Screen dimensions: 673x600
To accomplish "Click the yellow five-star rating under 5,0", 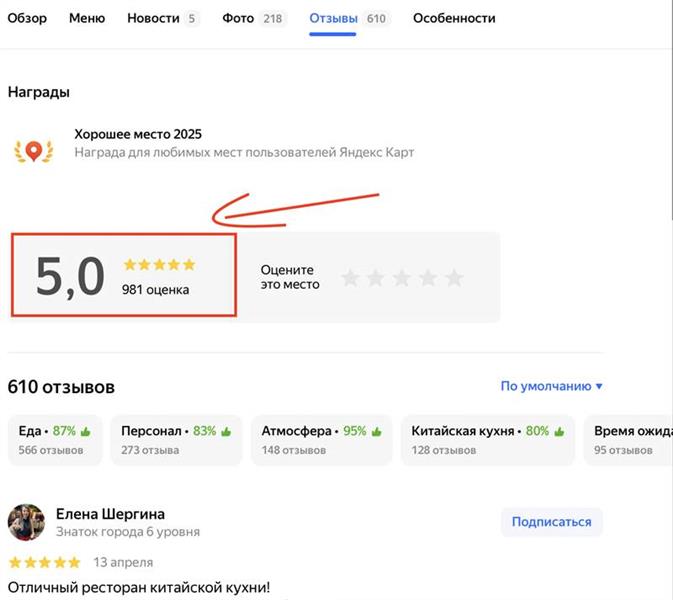I will pos(159,264).
